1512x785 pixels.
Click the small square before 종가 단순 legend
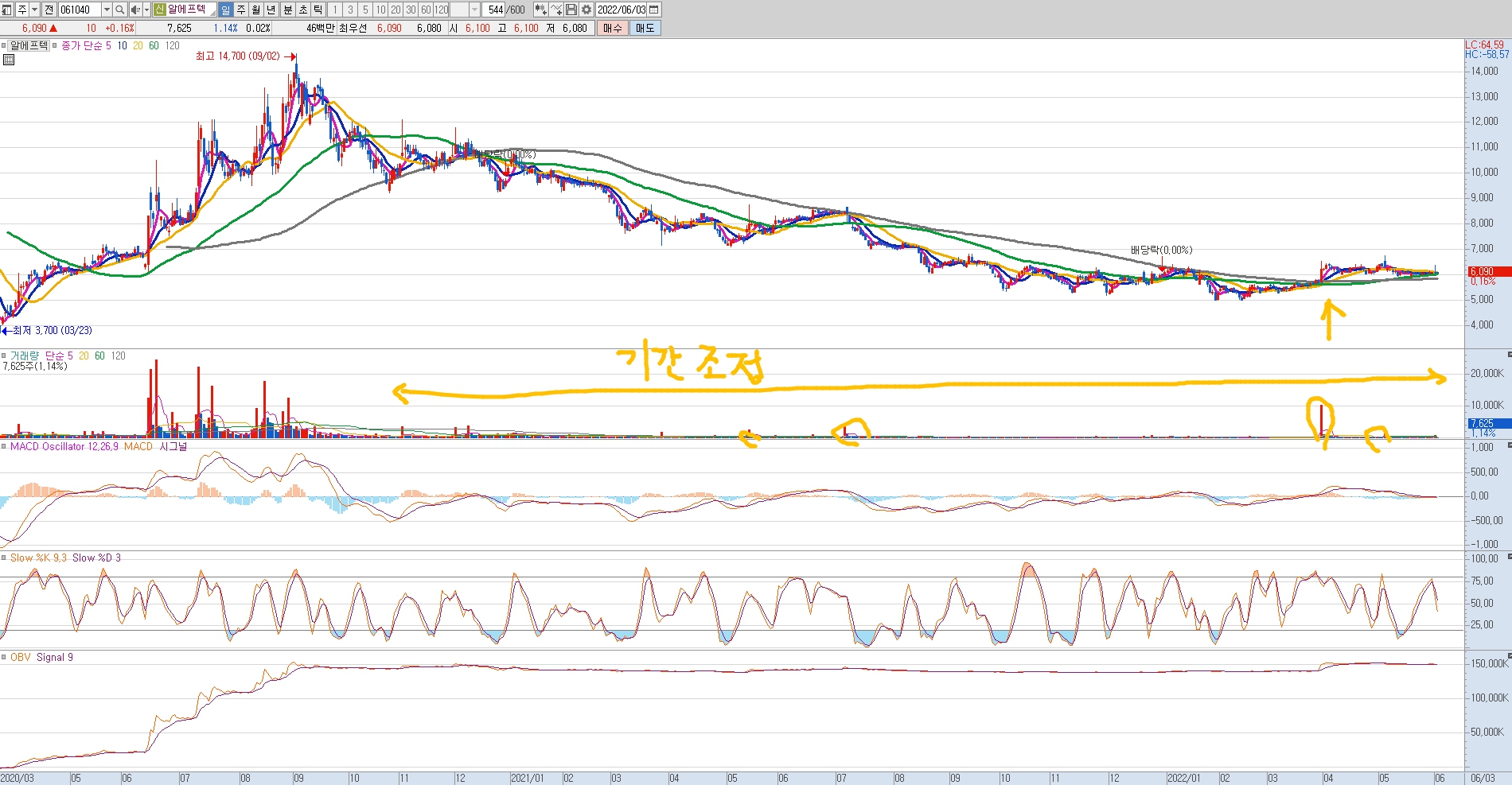point(54,45)
